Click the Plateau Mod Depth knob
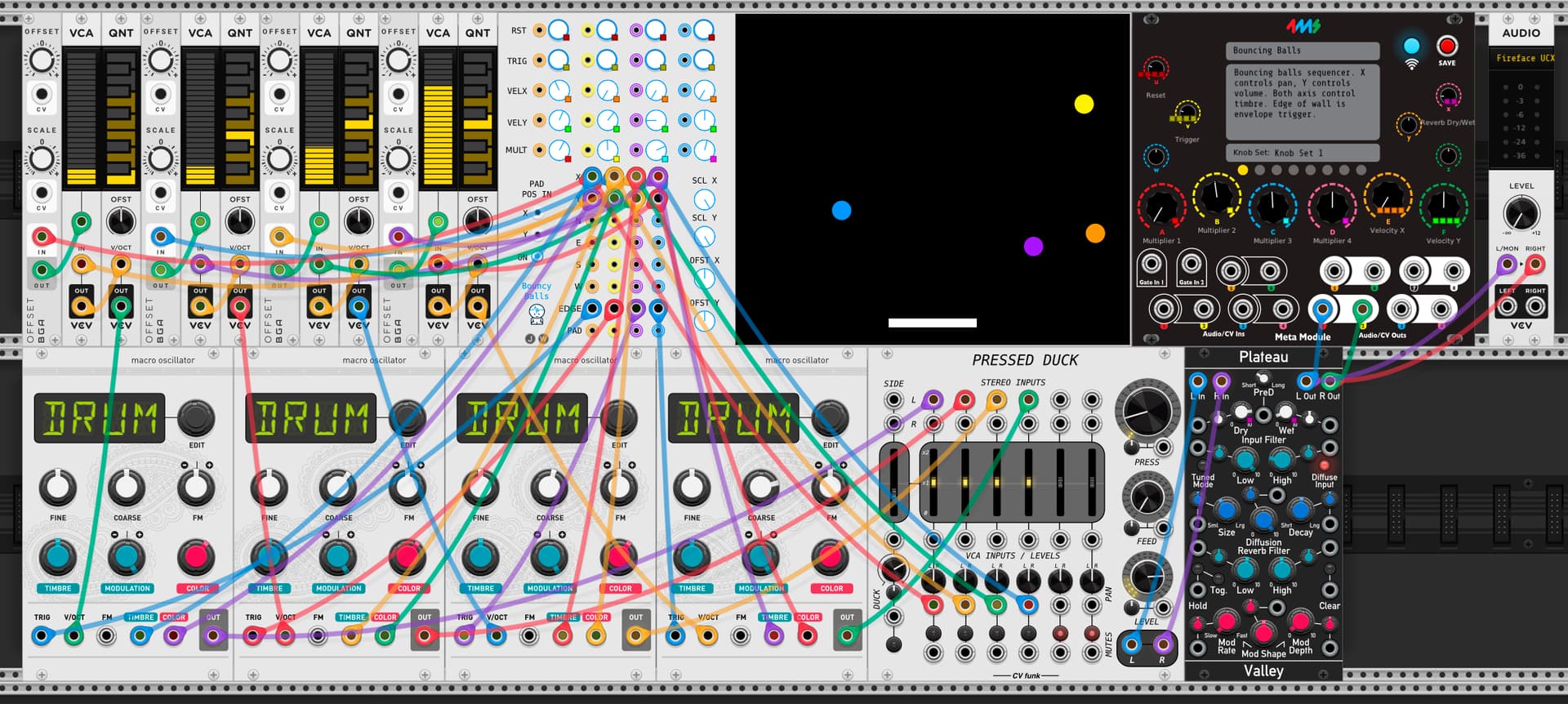 (x=1300, y=622)
